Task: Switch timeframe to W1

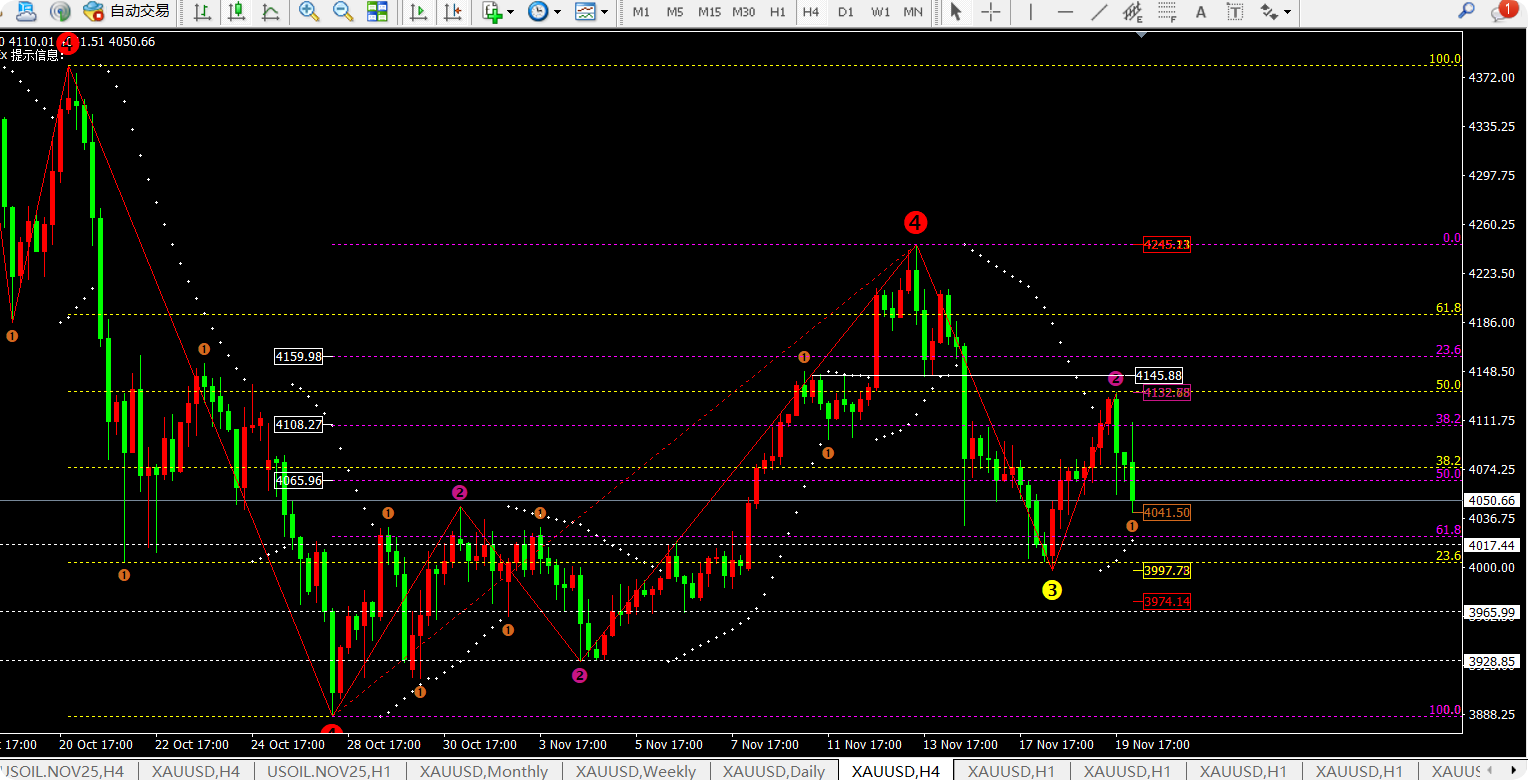Action: [880, 12]
